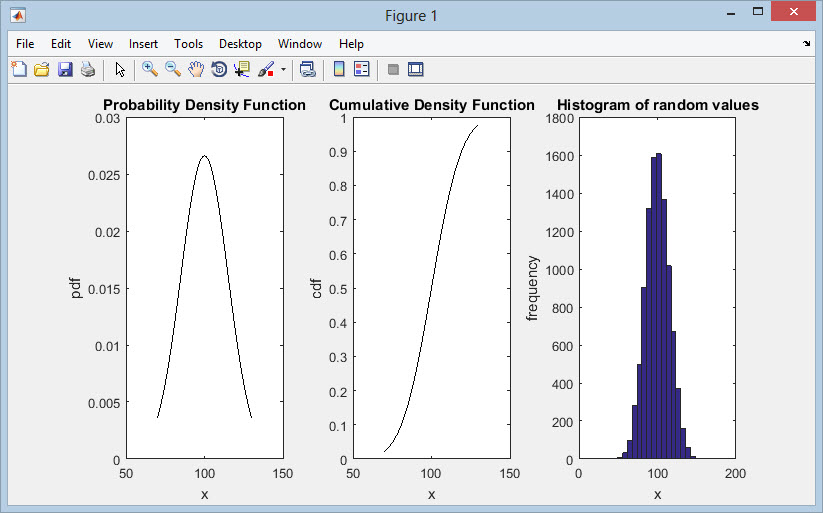The width and height of the screenshot is (823, 513).
Task: Click the Hide Plot Tools icon
Action: [393, 69]
